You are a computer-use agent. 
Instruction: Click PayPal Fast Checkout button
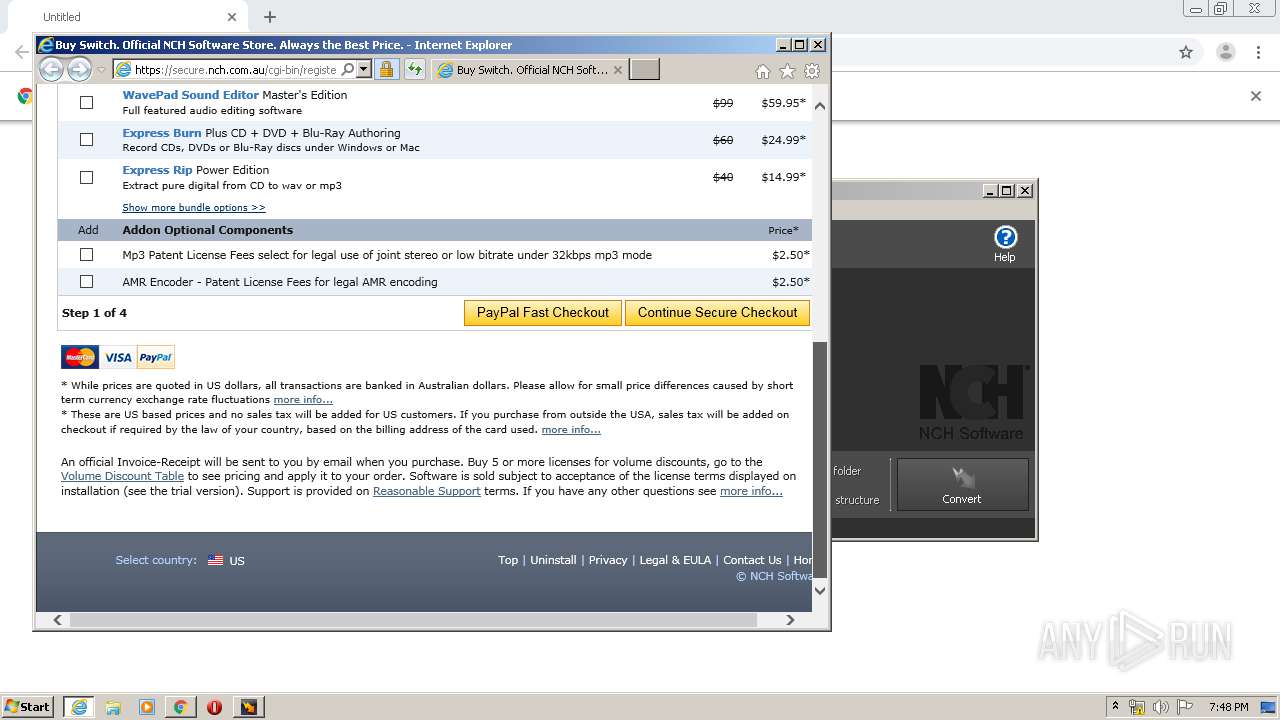(x=543, y=313)
